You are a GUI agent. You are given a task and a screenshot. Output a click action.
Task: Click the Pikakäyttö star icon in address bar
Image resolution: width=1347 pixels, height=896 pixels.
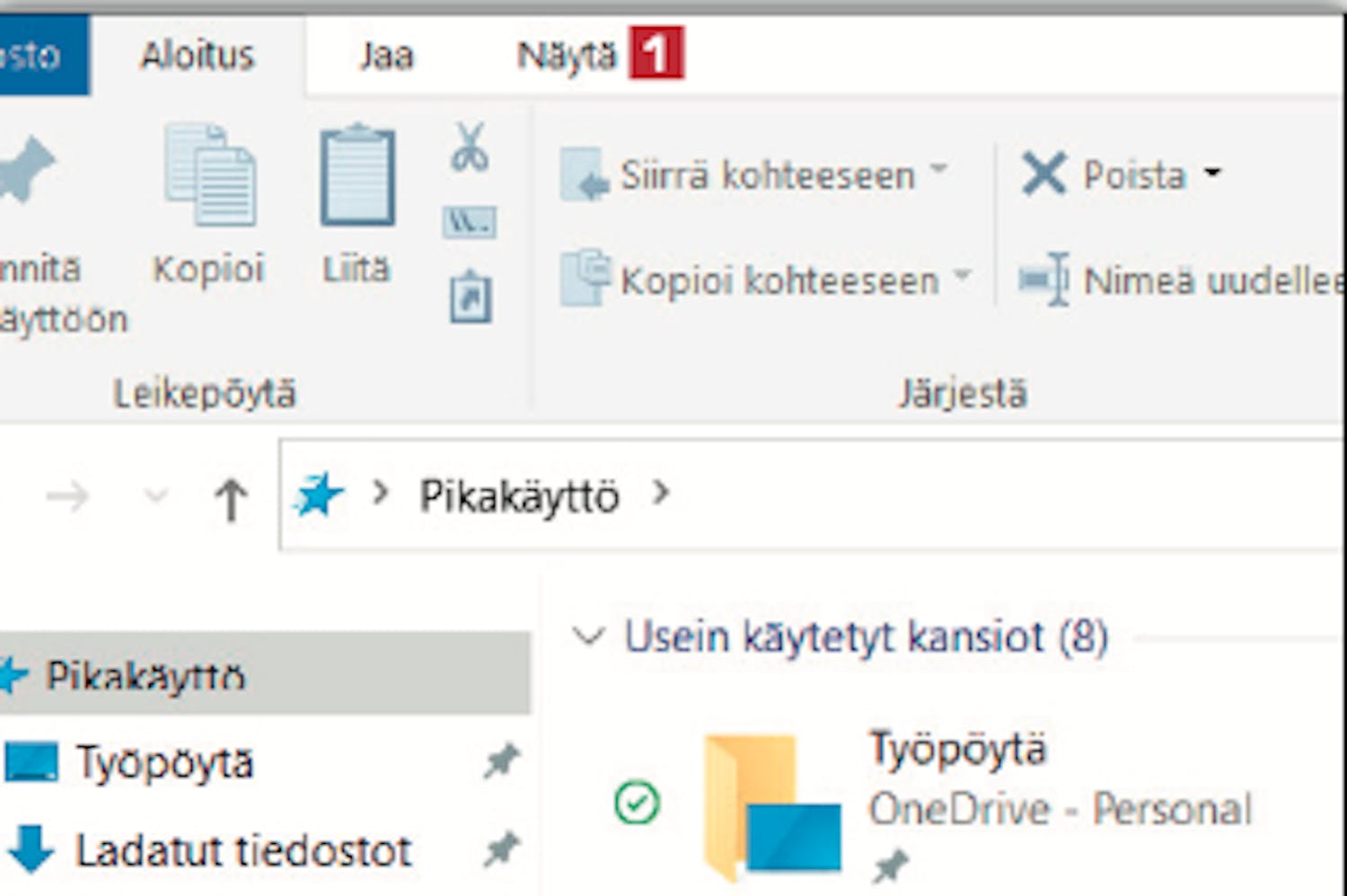point(319,496)
